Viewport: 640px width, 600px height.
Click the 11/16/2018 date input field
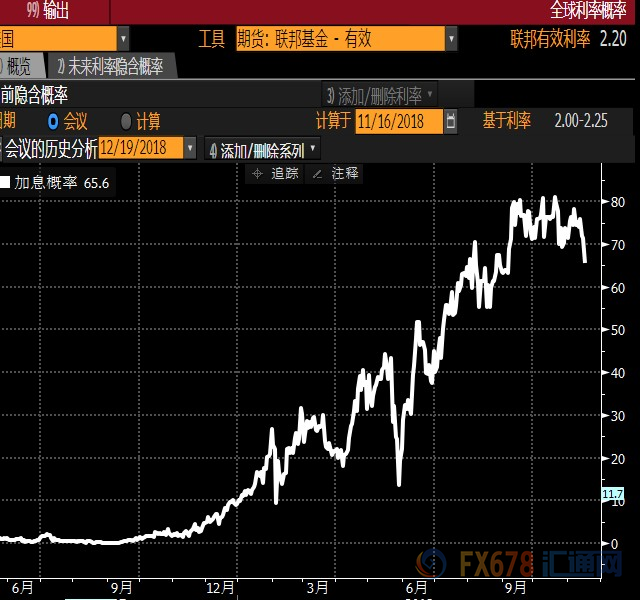pos(398,121)
